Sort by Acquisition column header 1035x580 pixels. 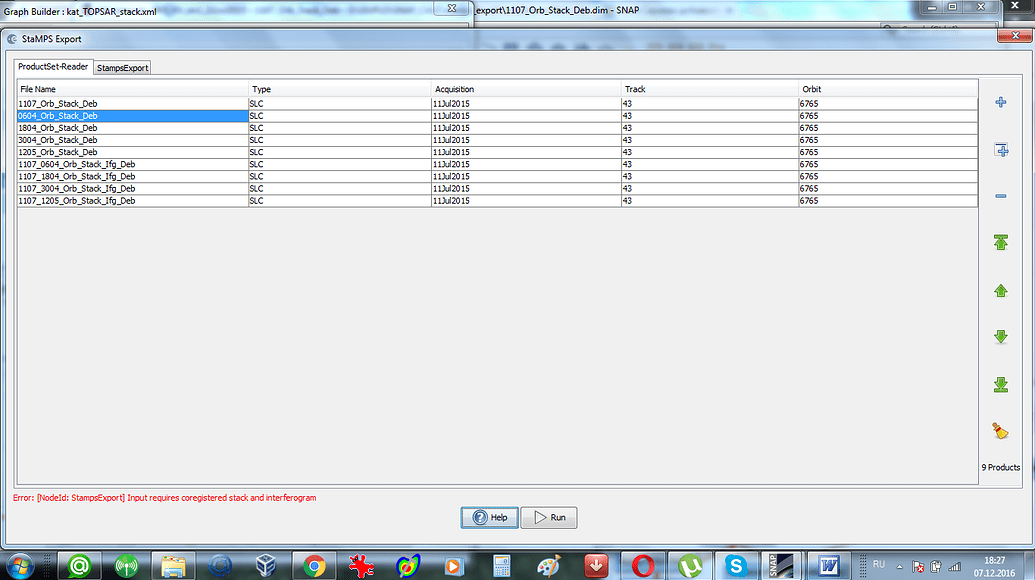[526, 89]
